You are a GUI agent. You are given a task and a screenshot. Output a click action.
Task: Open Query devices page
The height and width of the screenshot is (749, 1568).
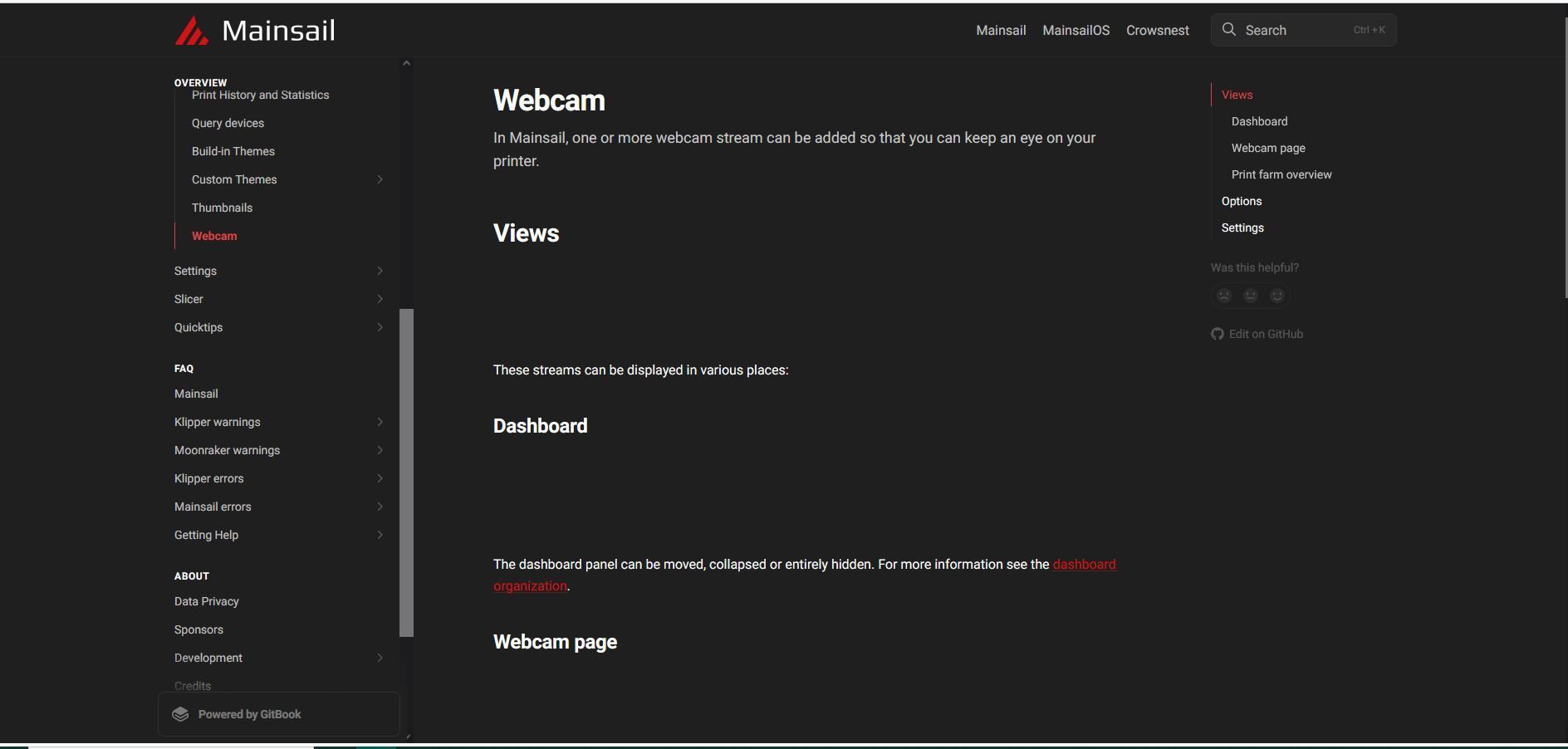(228, 123)
